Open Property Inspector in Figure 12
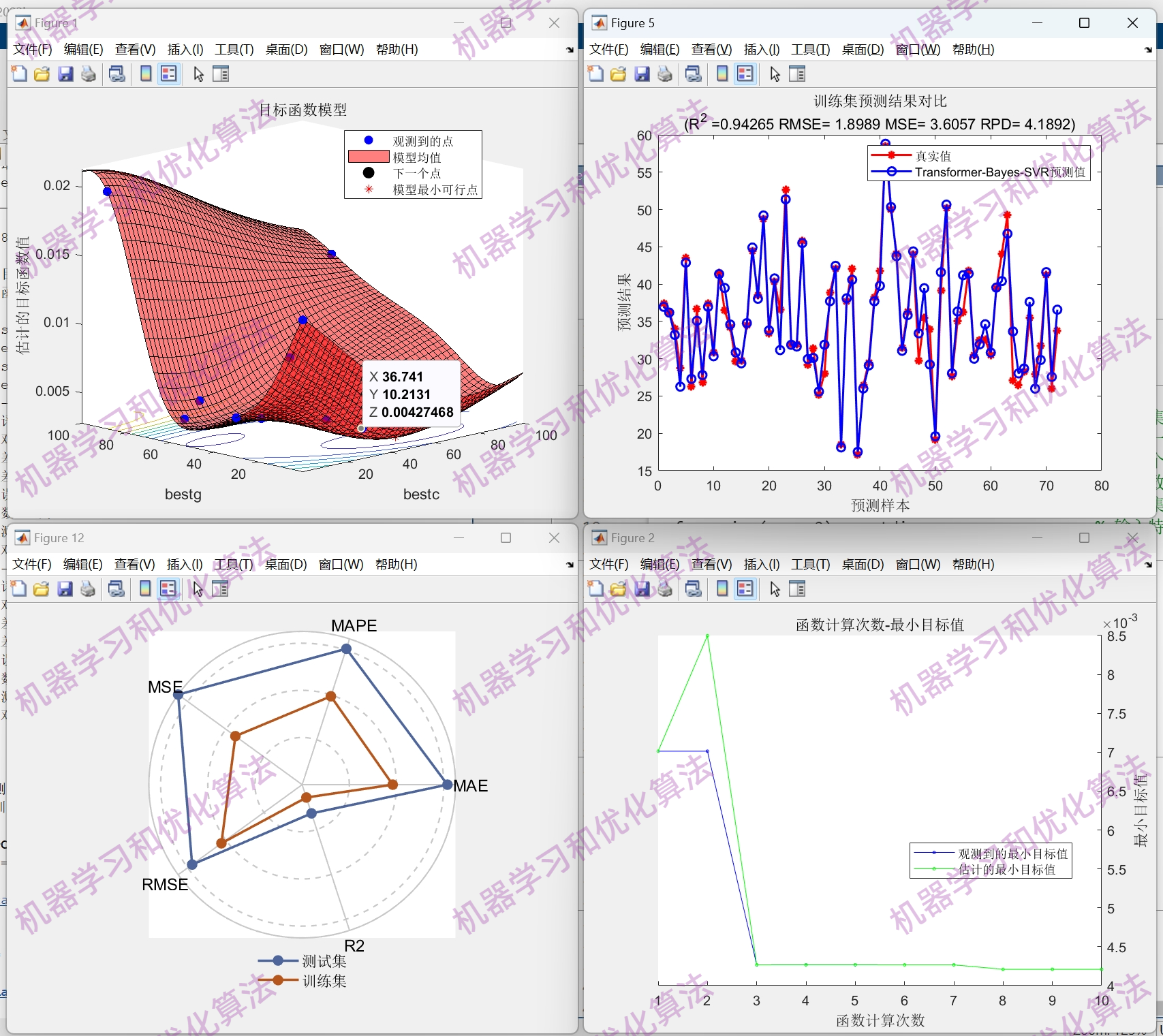Screen dimensions: 1163x1036 [220, 589]
